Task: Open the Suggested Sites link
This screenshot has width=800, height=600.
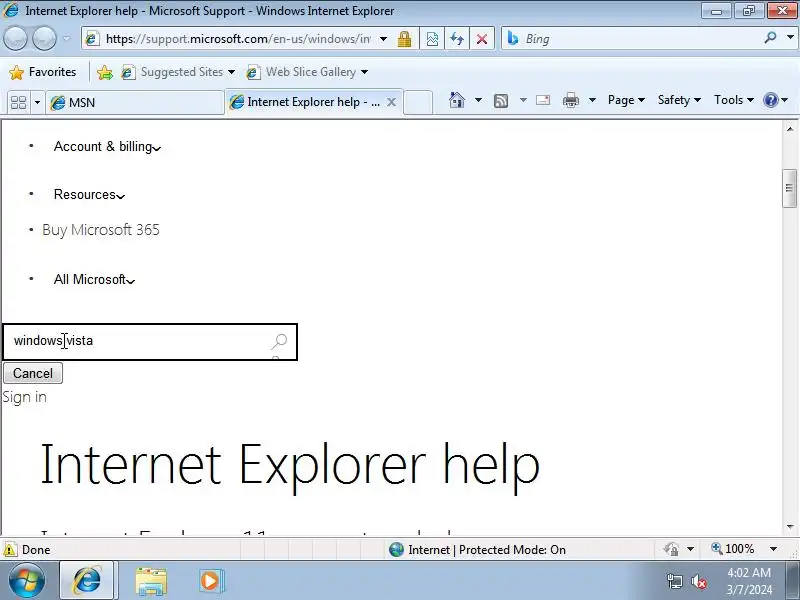Action: [x=178, y=72]
